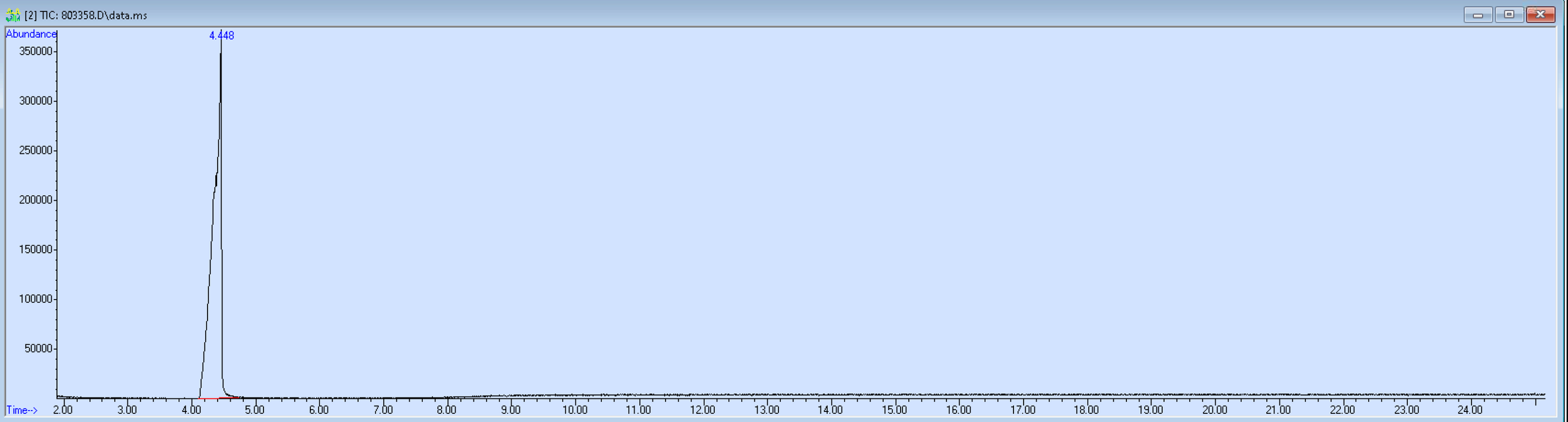Click the 300000 abundance tick label
The width and height of the screenshot is (1568, 422).
click(x=36, y=101)
